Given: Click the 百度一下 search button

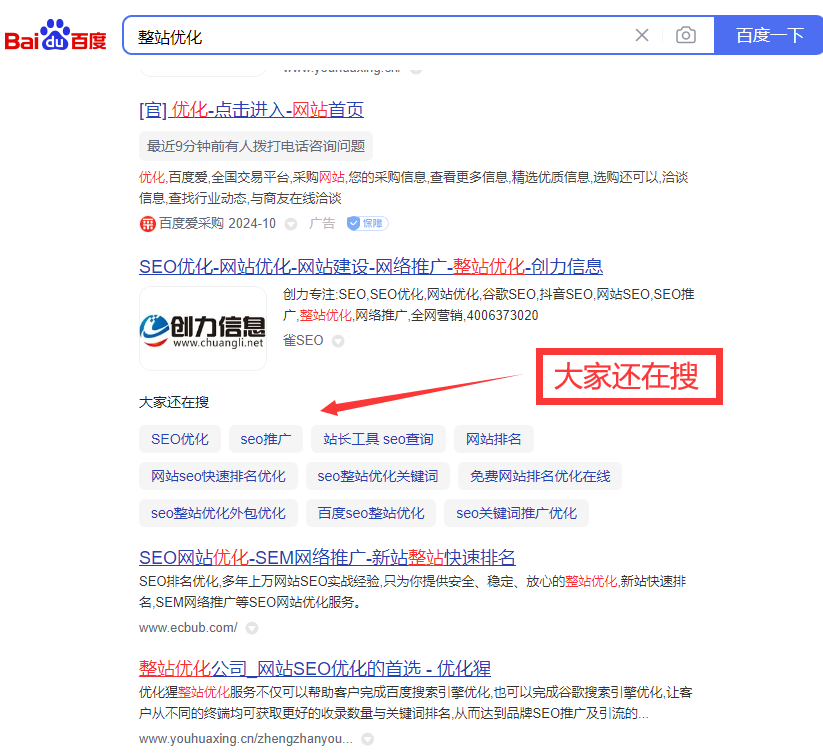Looking at the screenshot, I should point(769,35).
